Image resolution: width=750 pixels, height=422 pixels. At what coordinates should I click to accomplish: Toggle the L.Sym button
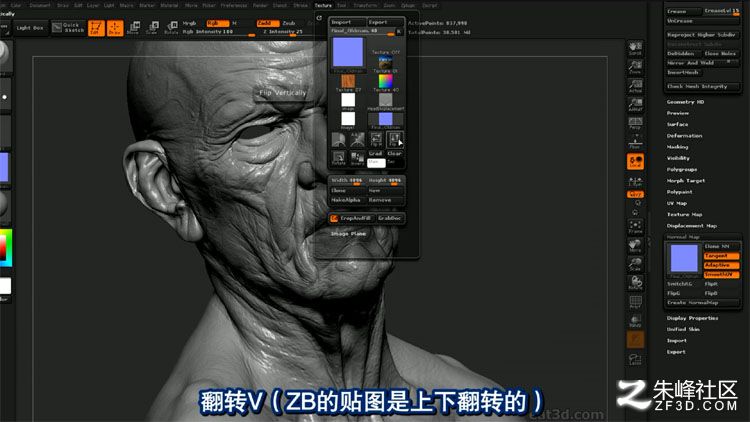(x=635, y=181)
